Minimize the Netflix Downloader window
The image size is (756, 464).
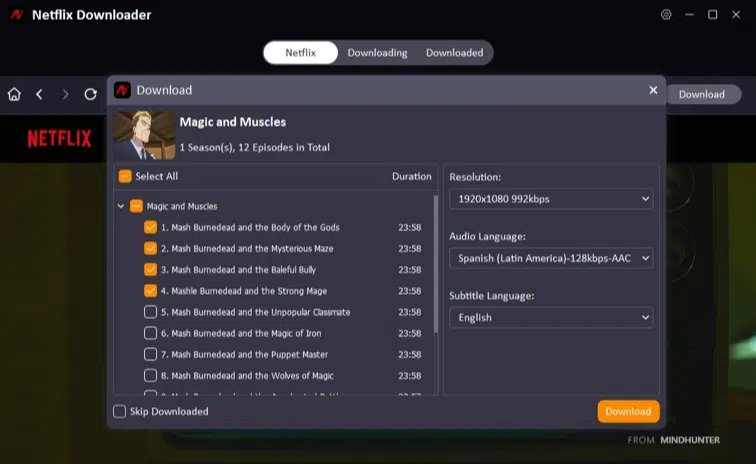689,14
